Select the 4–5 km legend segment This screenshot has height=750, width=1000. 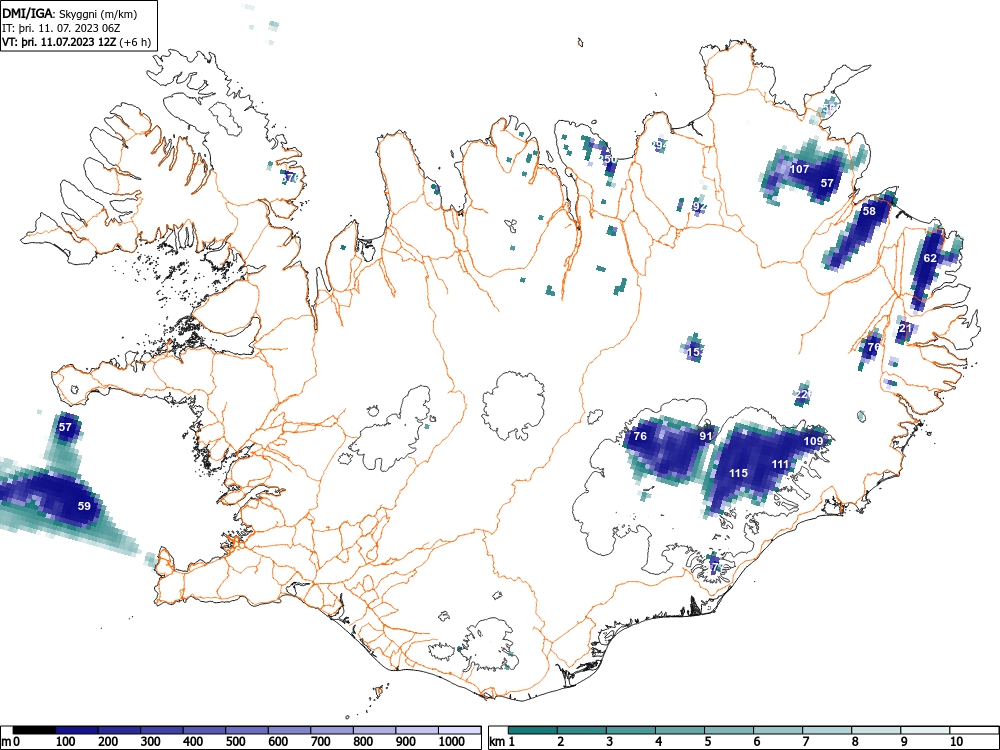[x=680, y=730]
